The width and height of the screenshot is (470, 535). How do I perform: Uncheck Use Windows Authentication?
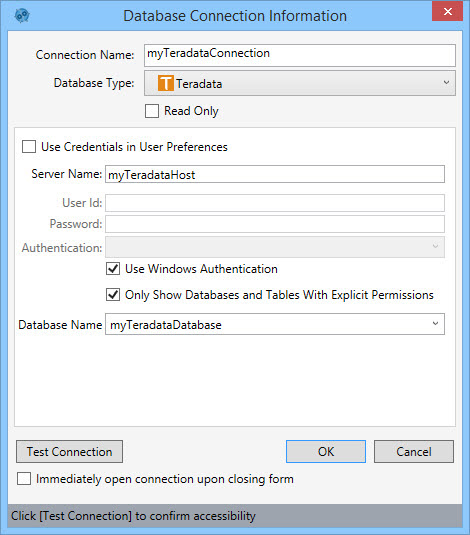[113, 269]
